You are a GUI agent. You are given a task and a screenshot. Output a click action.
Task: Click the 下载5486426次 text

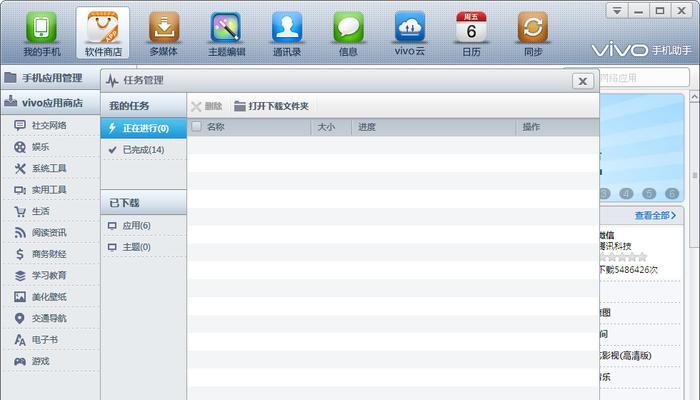click(x=628, y=270)
